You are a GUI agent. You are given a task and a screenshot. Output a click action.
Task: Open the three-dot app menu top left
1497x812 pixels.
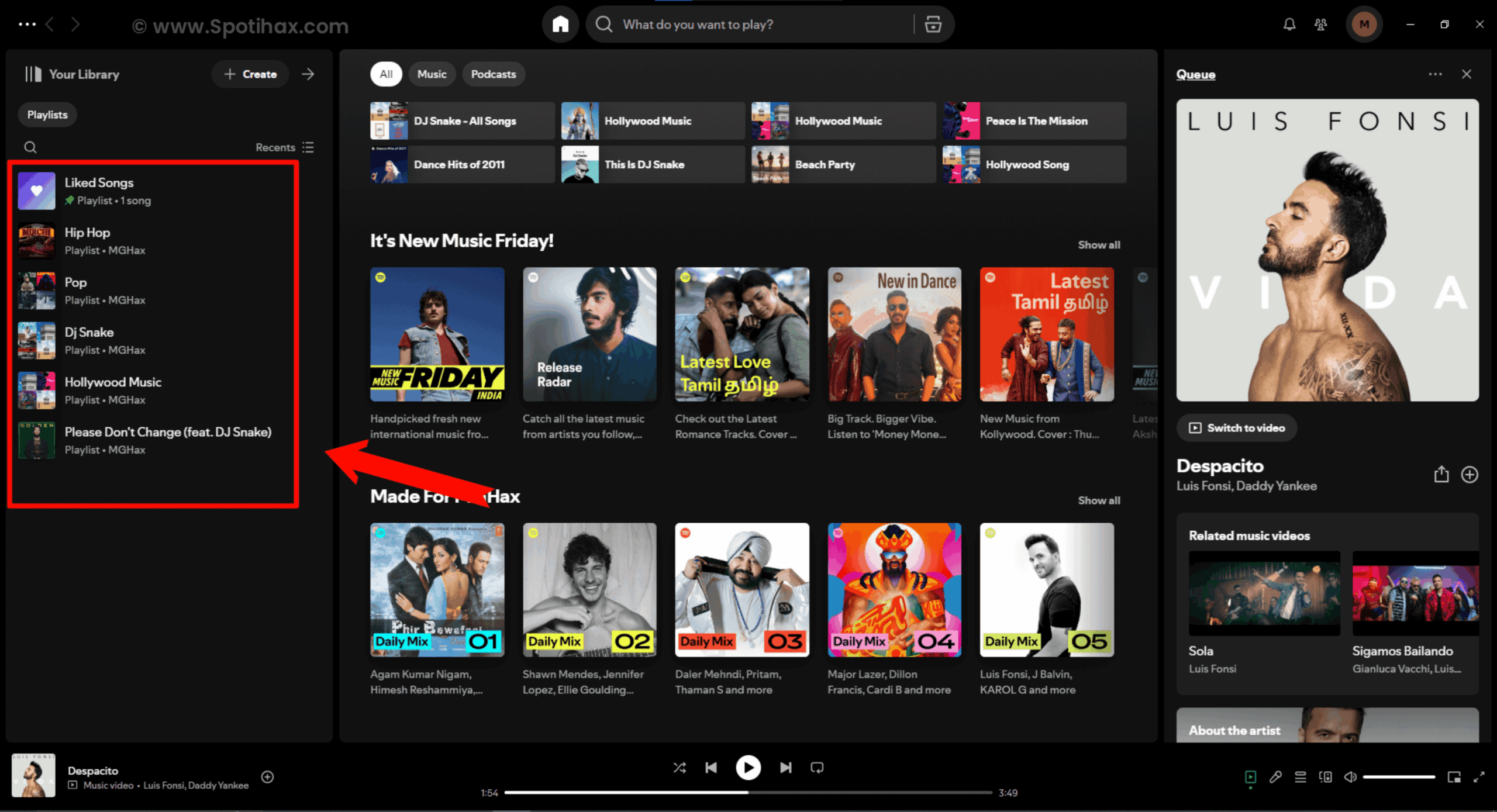[x=27, y=25]
